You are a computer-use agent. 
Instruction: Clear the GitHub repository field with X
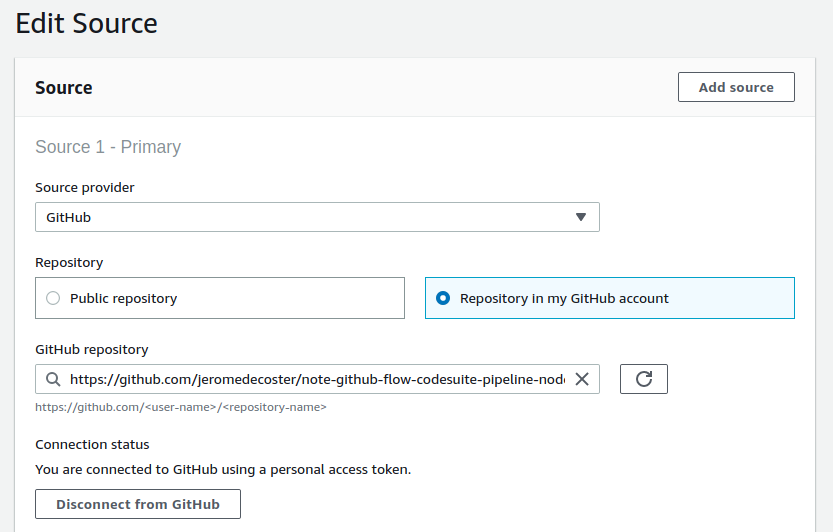[582, 379]
